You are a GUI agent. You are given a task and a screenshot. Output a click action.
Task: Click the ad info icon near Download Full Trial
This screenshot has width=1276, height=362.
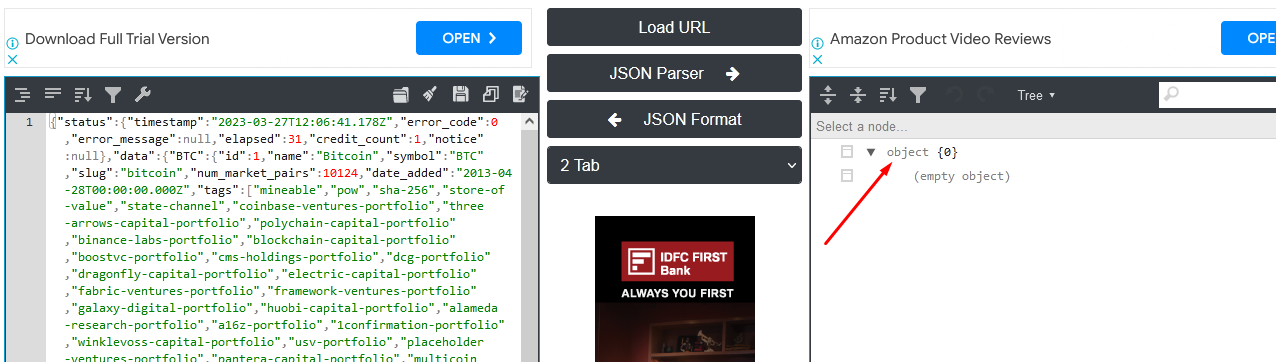[13, 44]
